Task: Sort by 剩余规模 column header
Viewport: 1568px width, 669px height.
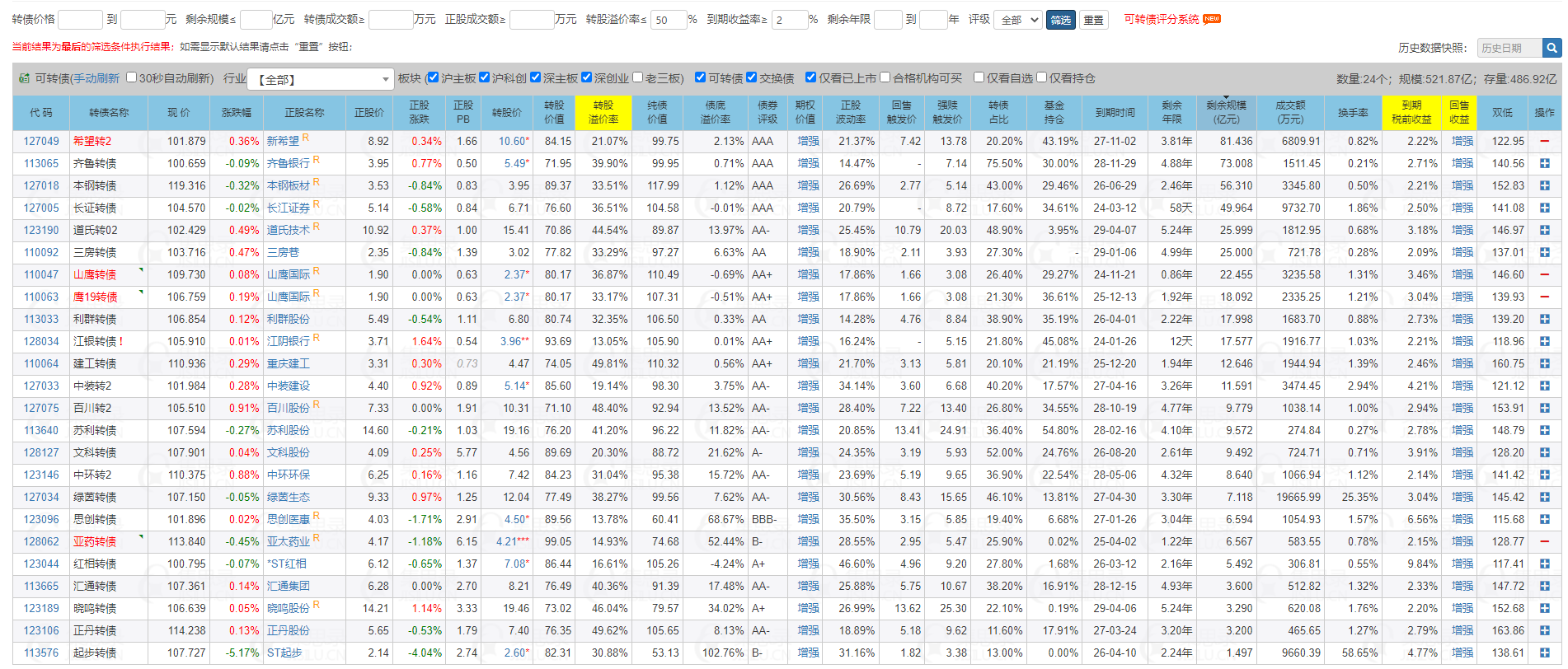Action: 1226,112
